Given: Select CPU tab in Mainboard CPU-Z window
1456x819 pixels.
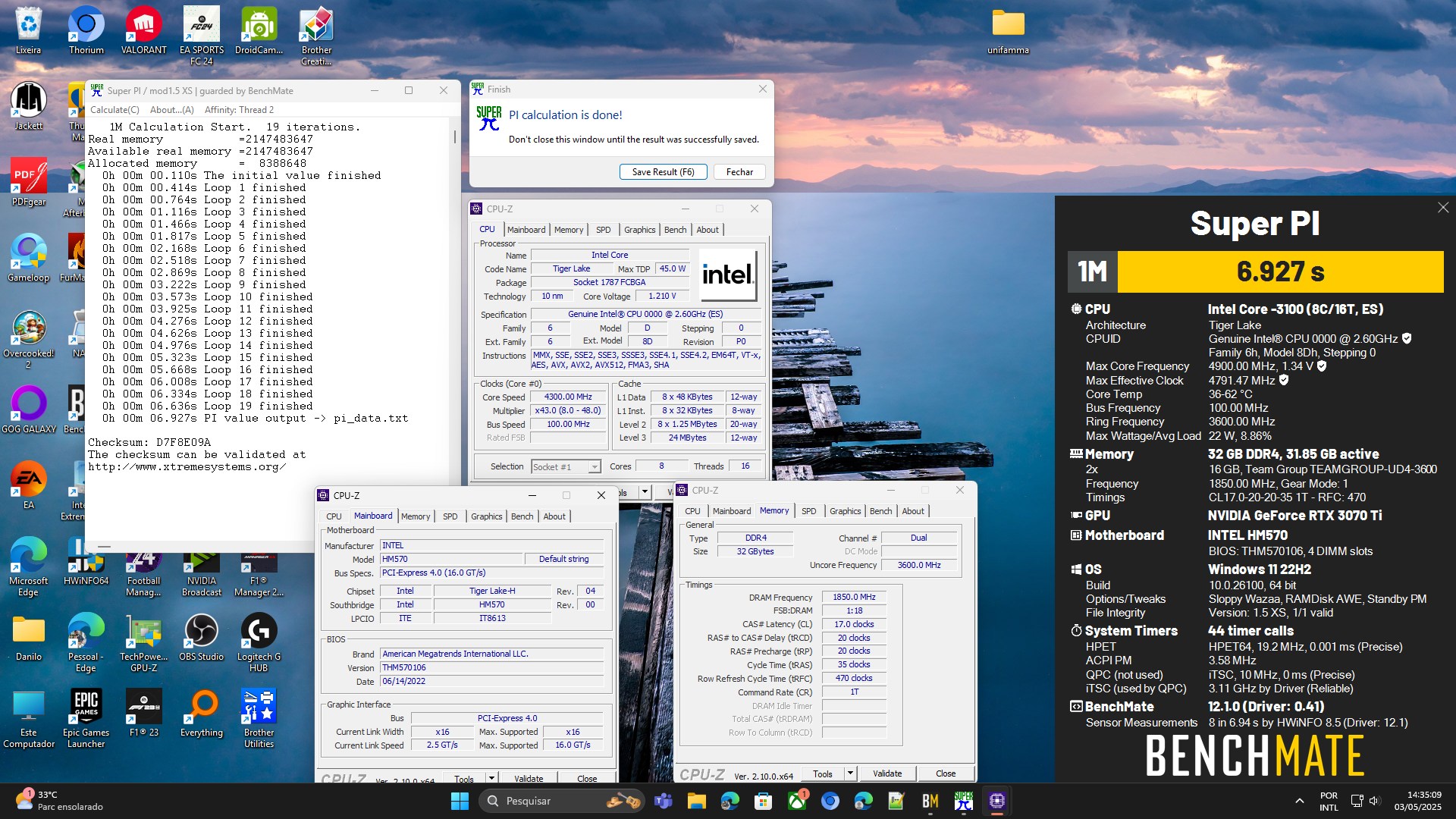Looking at the screenshot, I should 334,516.
